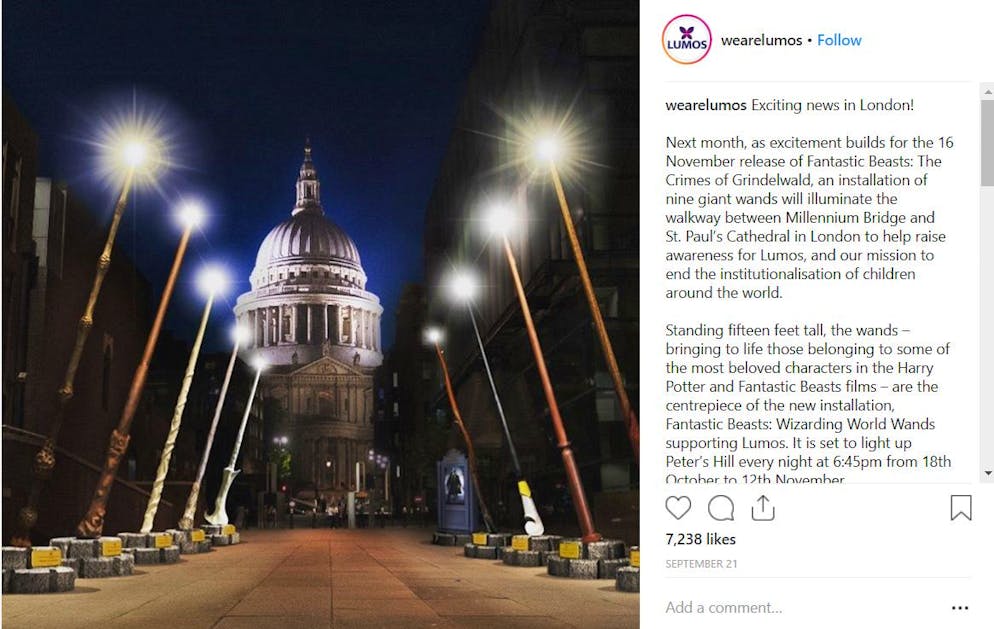The width and height of the screenshot is (994, 629).
Task: Open wearelumos username in the header
Action: [x=761, y=40]
